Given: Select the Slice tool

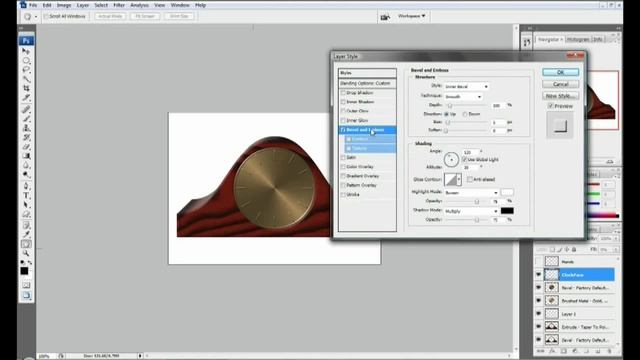Looking at the screenshot, I should click(x=26, y=98).
